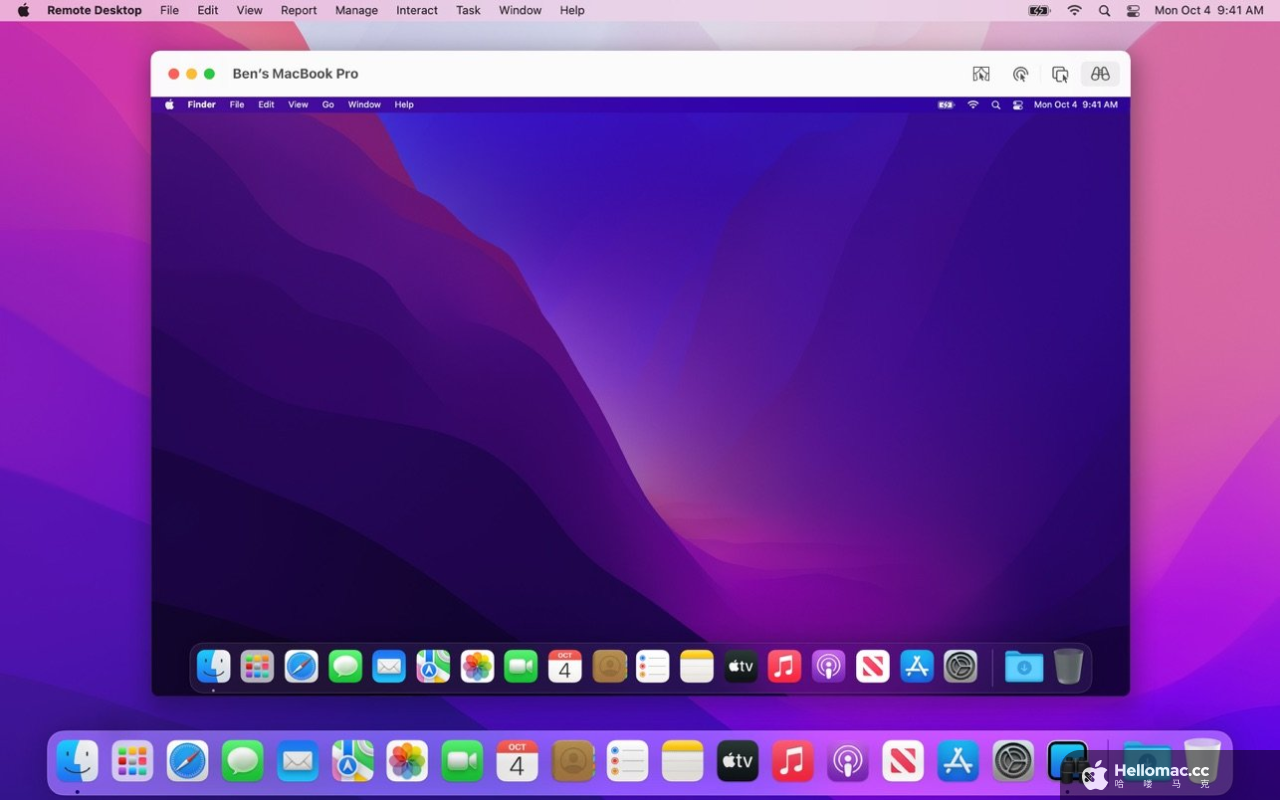
Task: Launch Safari from the host dock
Action: (187, 761)
